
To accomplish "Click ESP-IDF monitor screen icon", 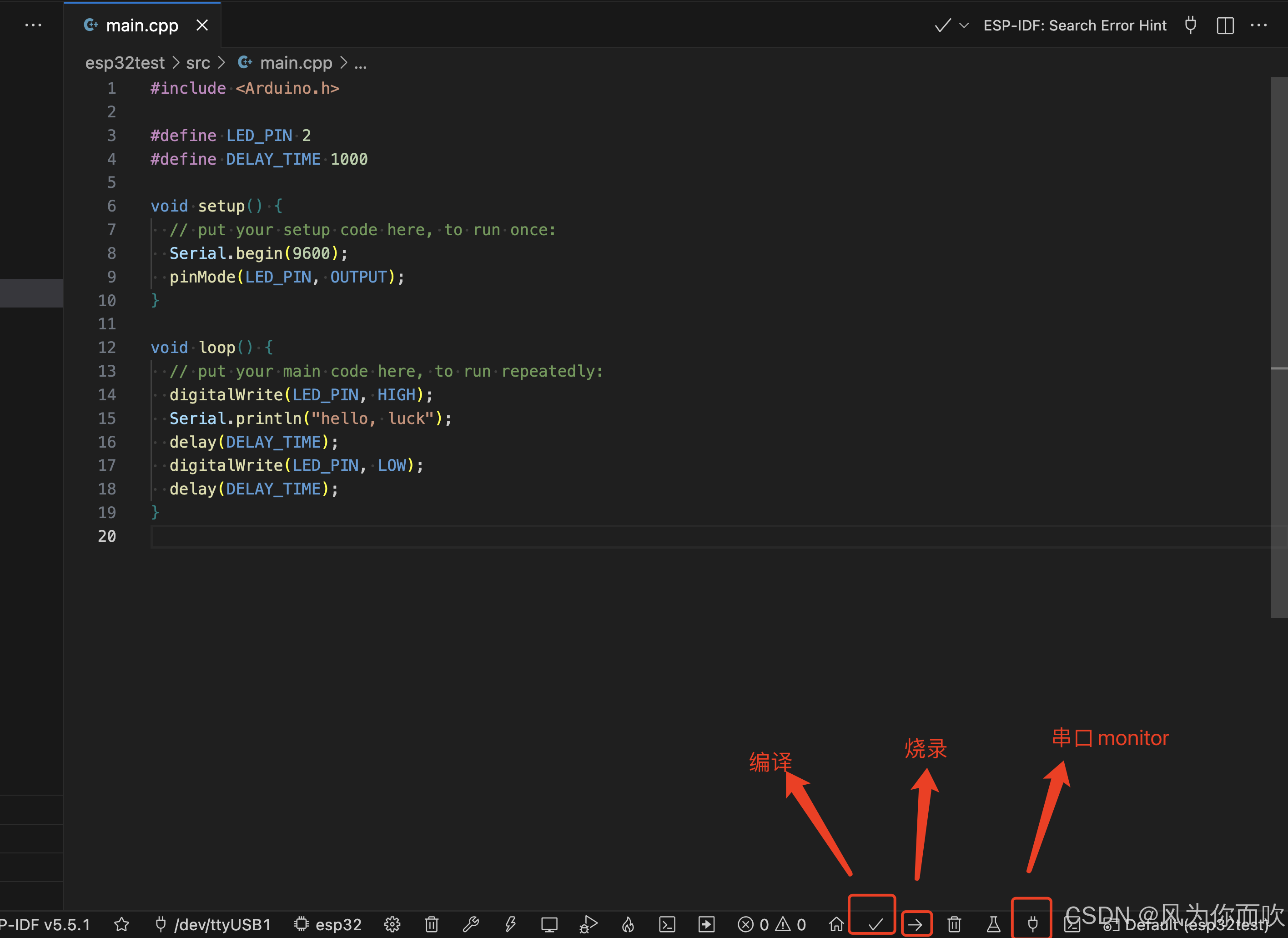I will click(549, 924).
